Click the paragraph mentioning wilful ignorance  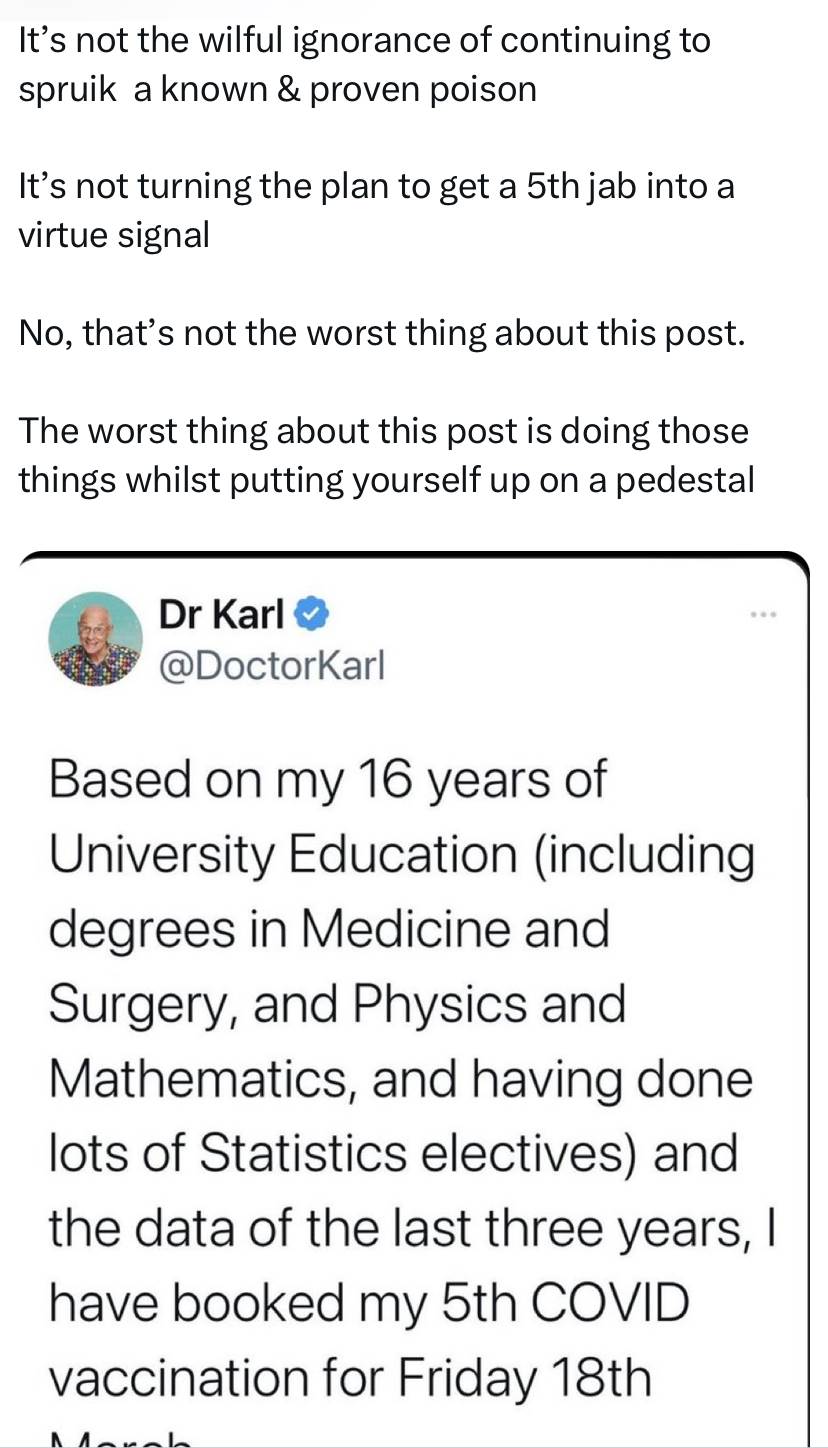(365, 65)
